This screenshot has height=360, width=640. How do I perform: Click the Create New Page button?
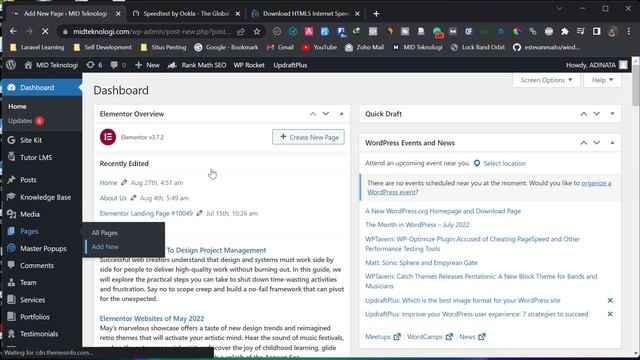tap(308, 137)
